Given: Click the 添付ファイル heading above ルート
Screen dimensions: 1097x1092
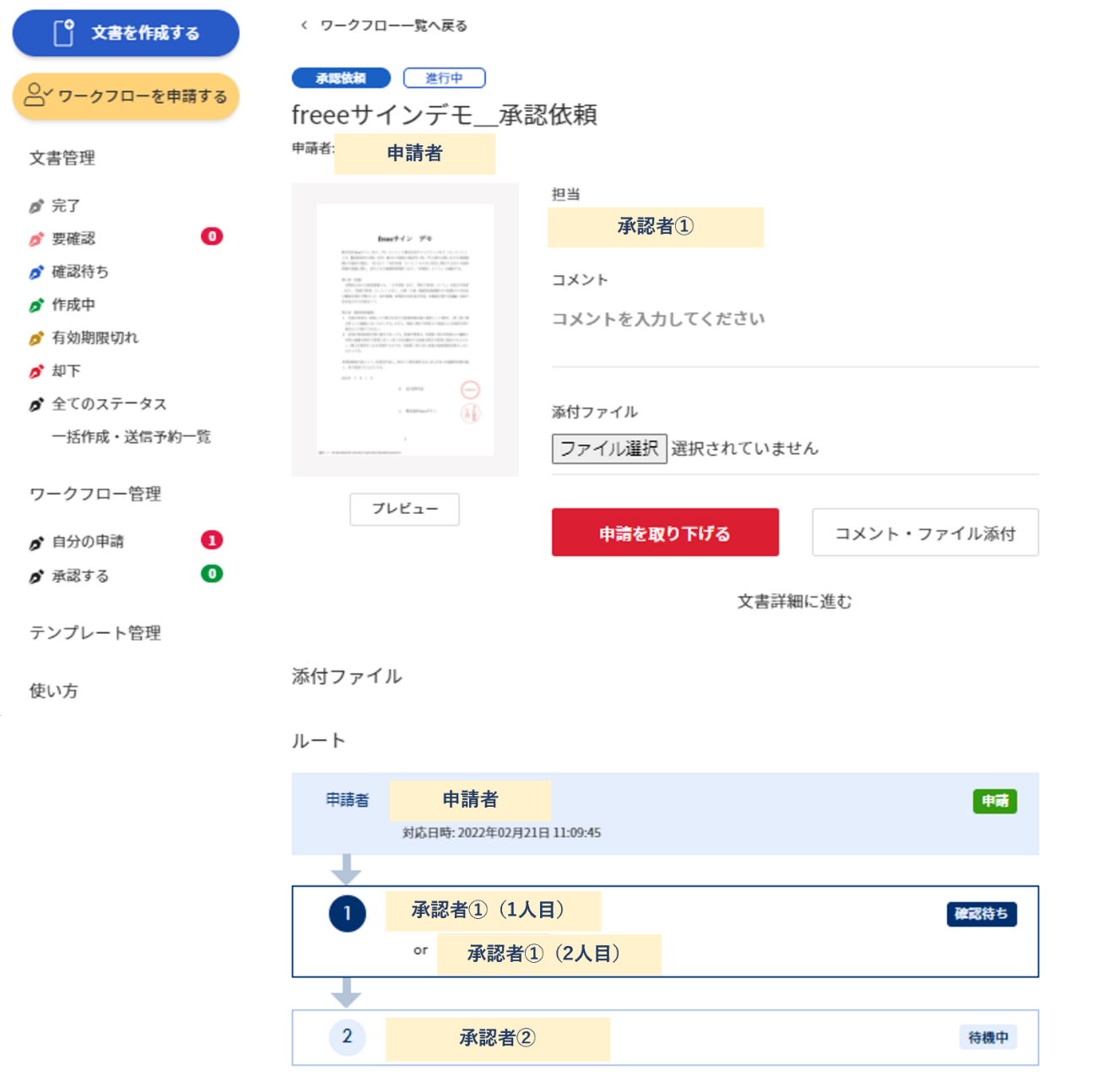Looking at the screenshot, I should [x=347, y=676].
